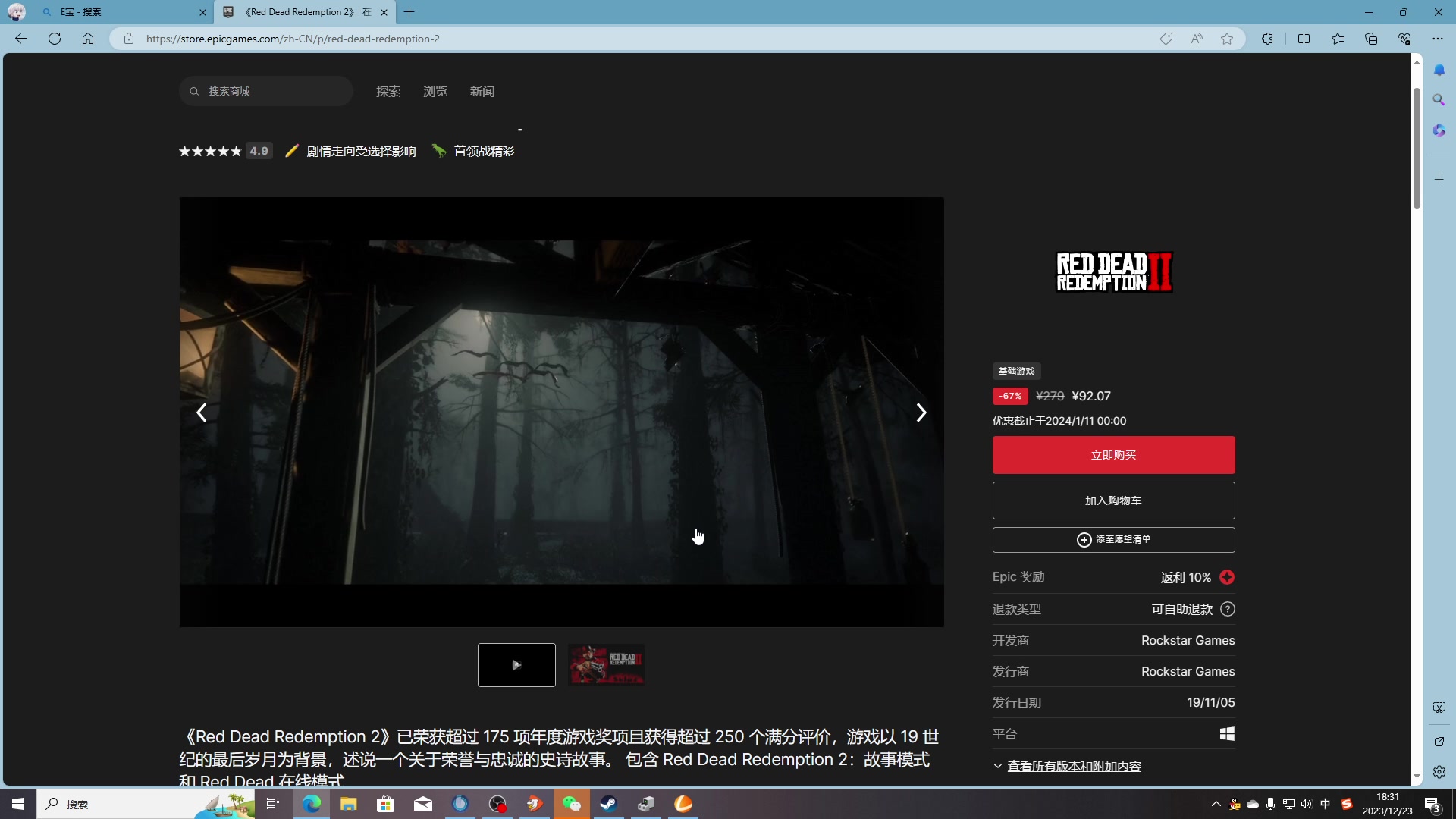Open the taskbar notification center
The height and width of the screenshot is (819, 1456).
[1432, 805]
